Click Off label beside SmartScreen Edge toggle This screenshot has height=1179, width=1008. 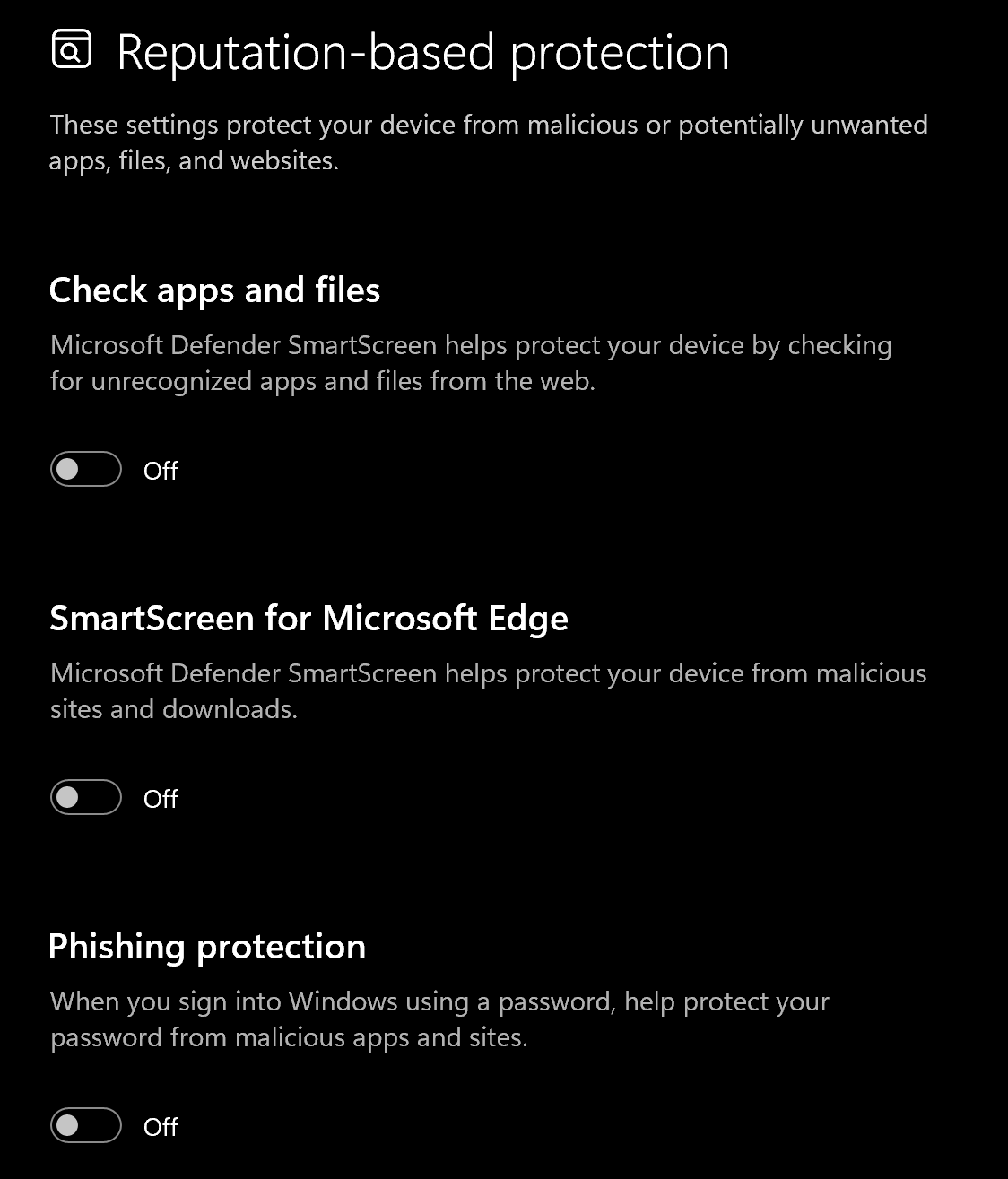tap(161, 799)
